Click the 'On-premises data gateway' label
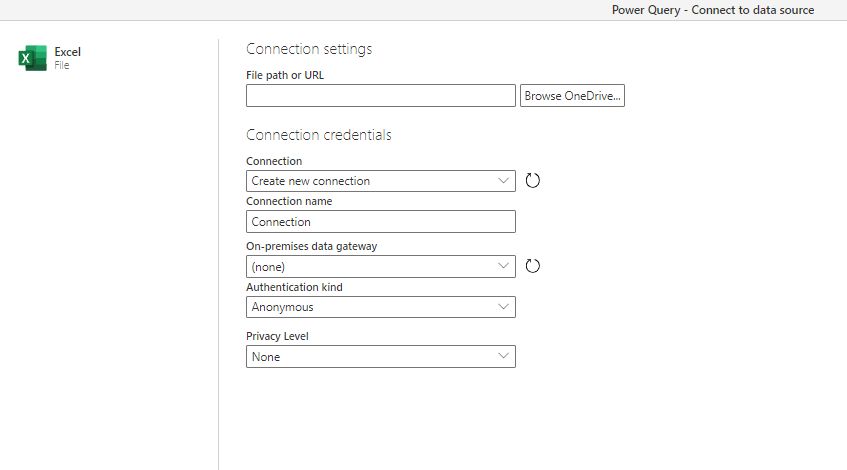 click(311, 246)
